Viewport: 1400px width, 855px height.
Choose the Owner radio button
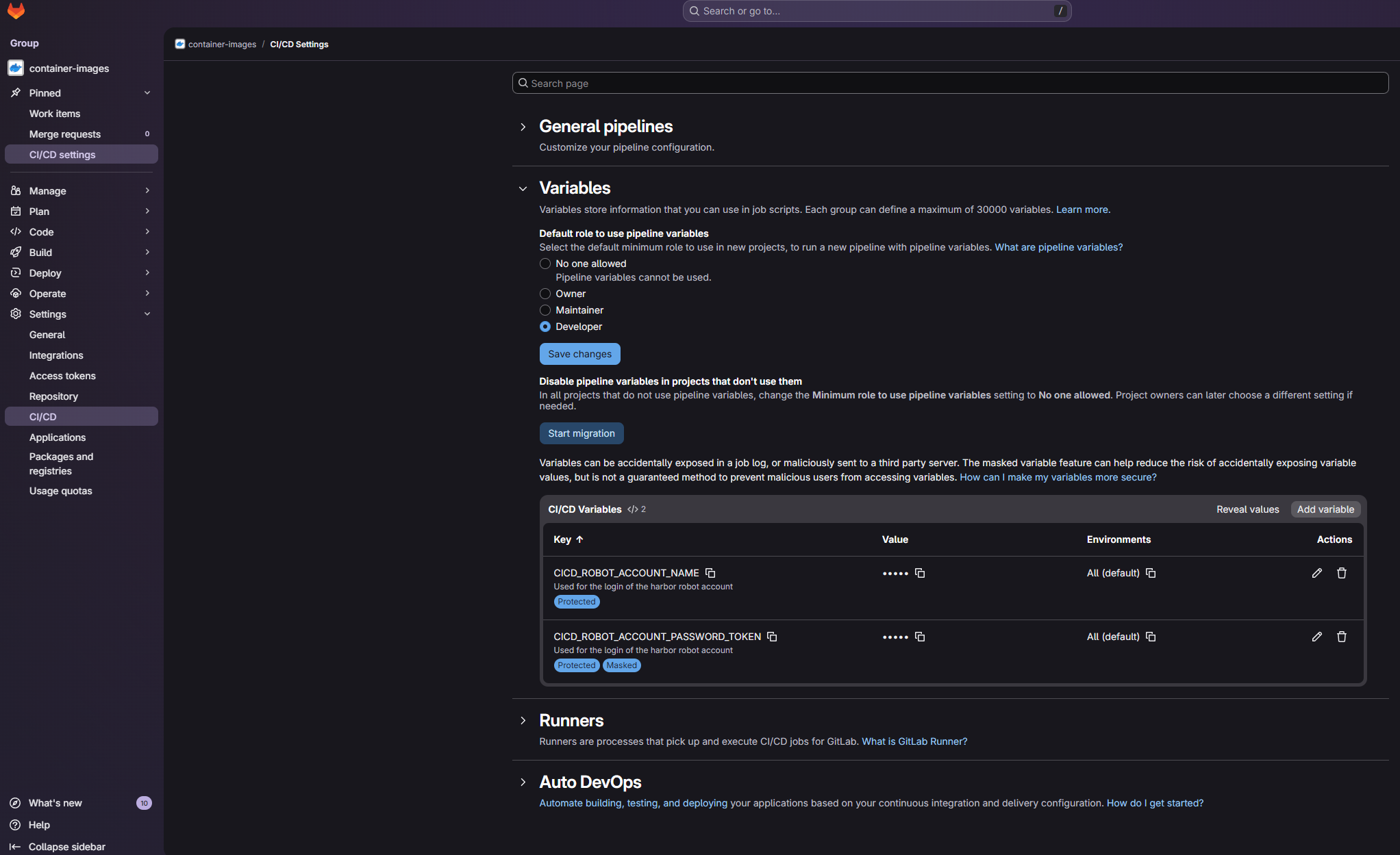click(x=545, y=294)
